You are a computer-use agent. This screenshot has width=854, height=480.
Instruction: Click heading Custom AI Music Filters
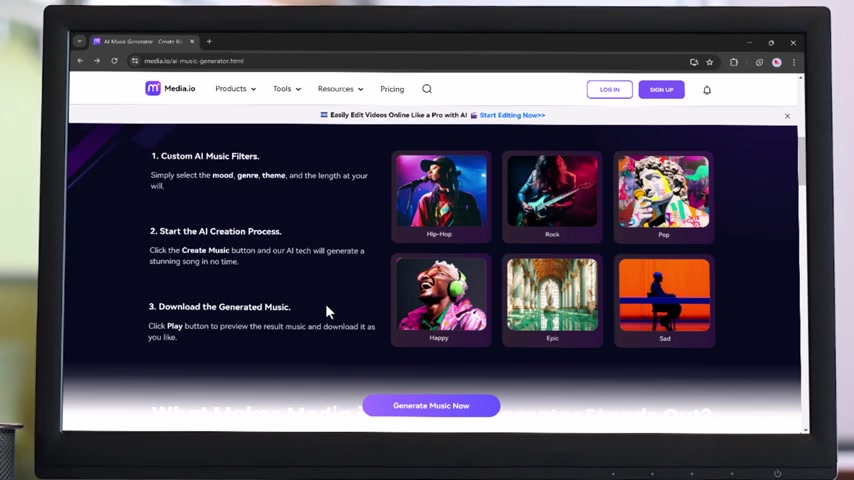[x=205, y=156]
